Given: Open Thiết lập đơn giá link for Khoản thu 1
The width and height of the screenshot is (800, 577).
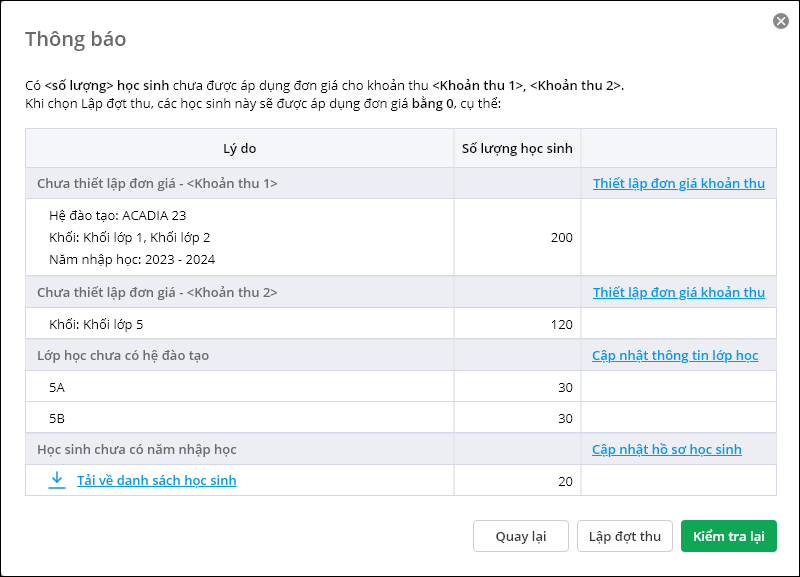Looking at the screenshot, I should (678, 183).
